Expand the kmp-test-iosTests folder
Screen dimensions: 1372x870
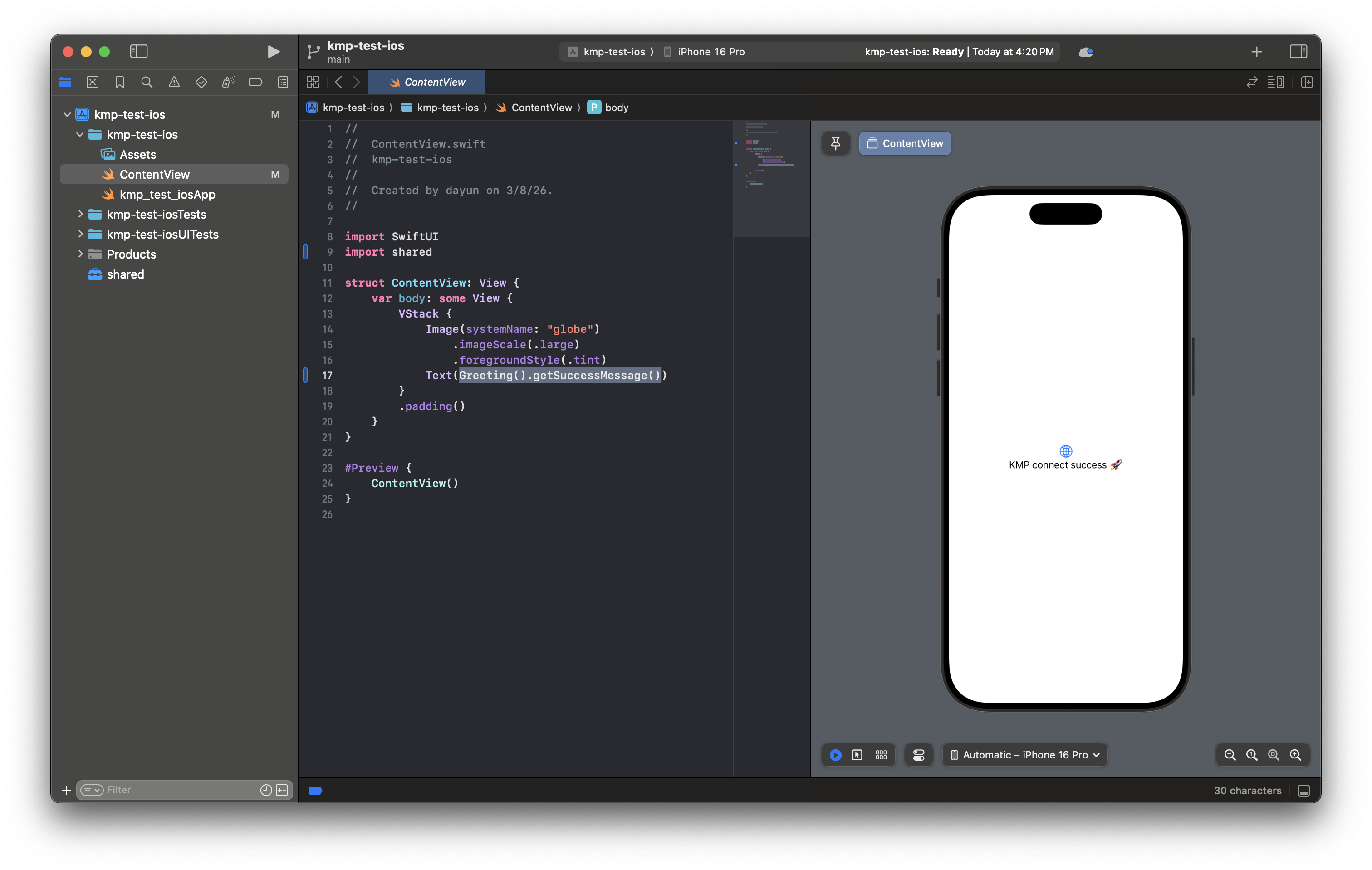80,214
